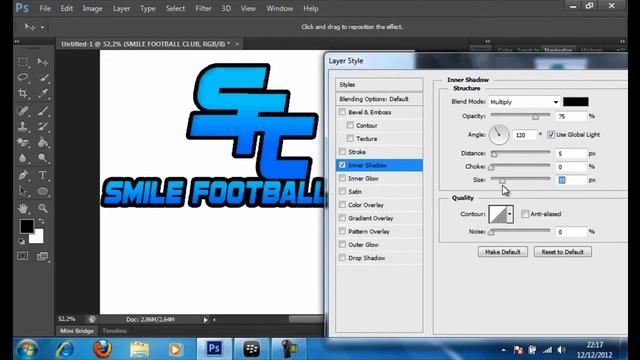This screenshot has height=360, width=640.
Task: Open the Layer menu
Action: [x=121, y=8]
